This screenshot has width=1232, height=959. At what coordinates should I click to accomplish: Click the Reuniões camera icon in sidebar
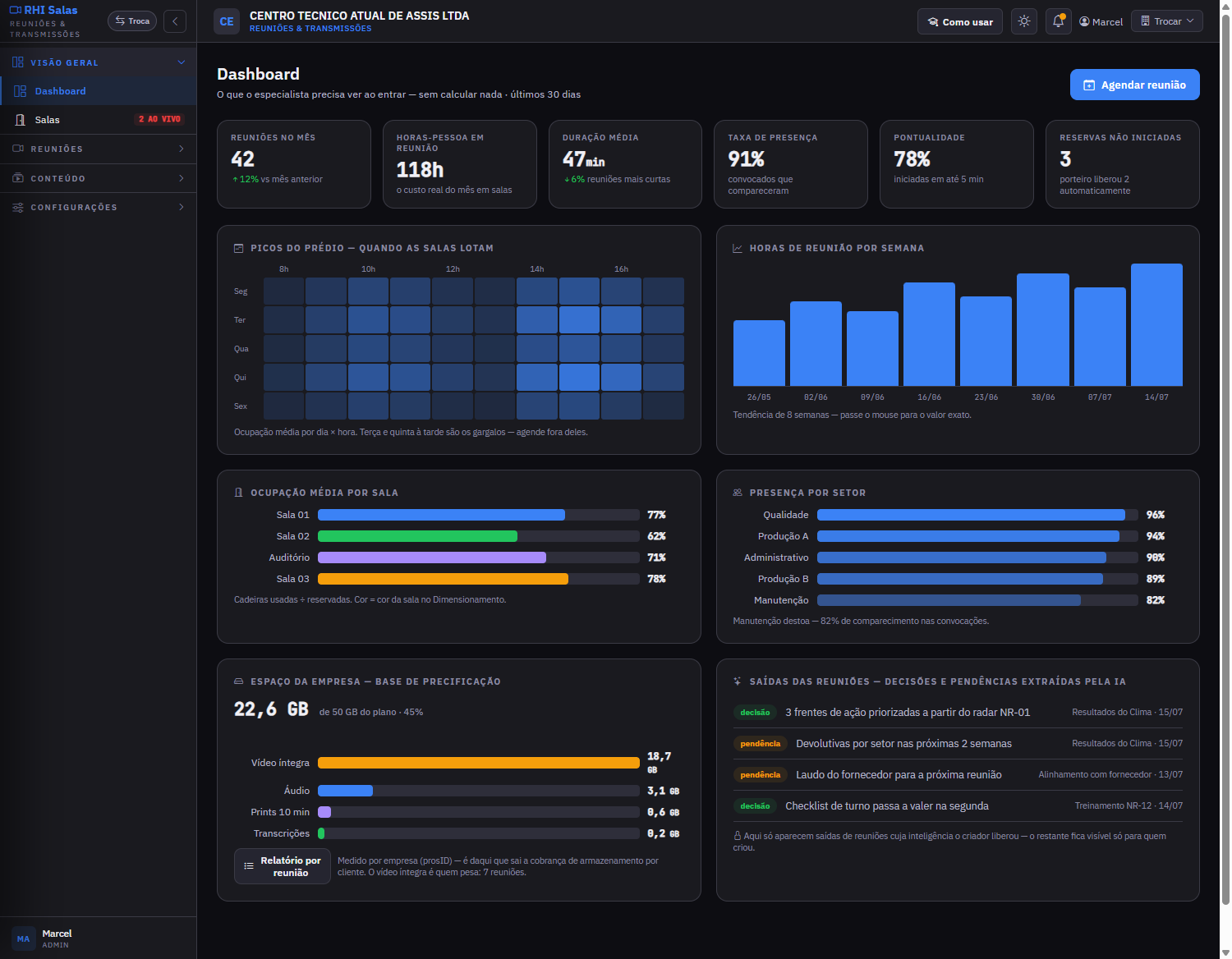[18, 149]
